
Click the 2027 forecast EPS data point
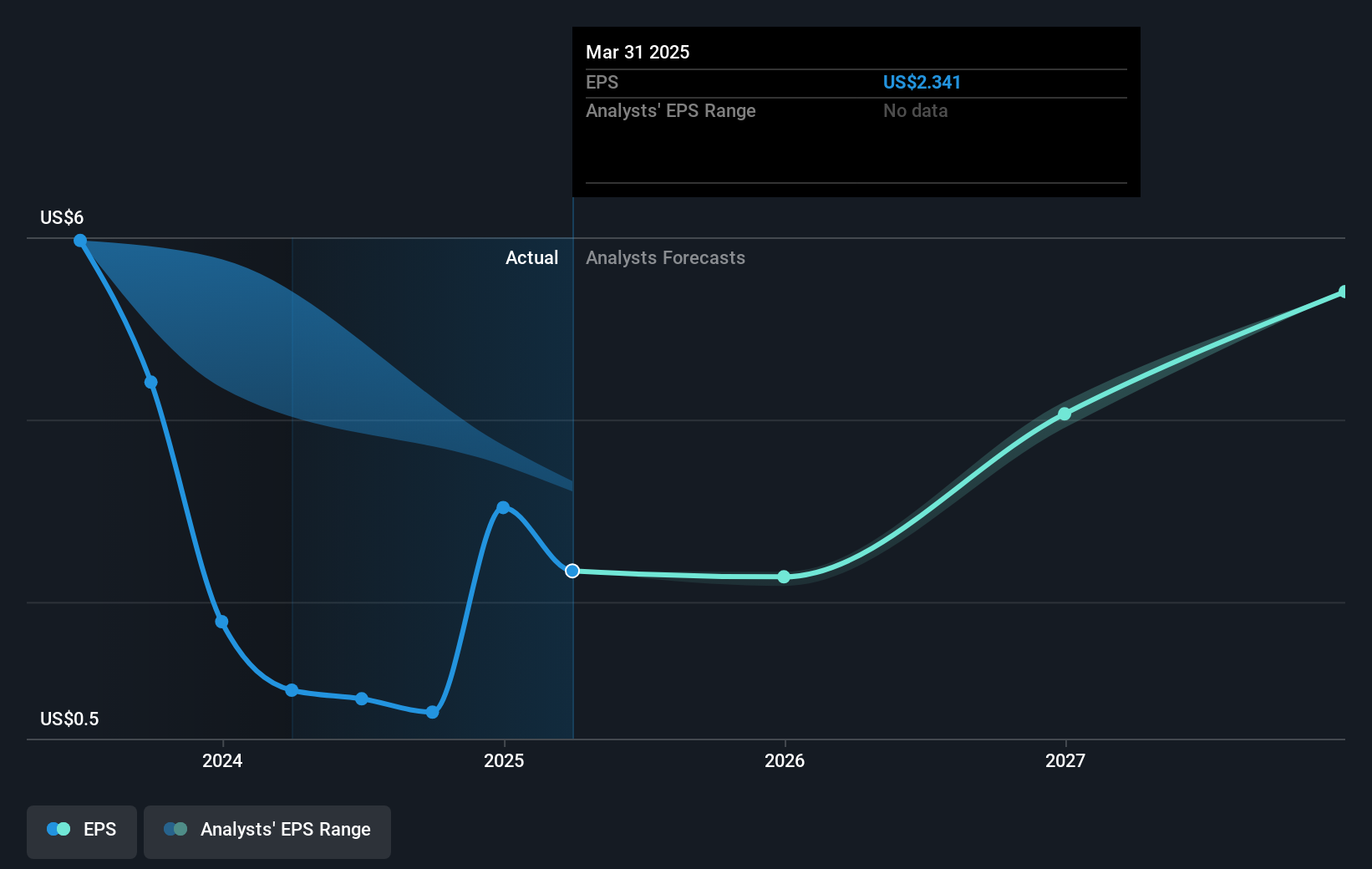tap(1065, 414)
